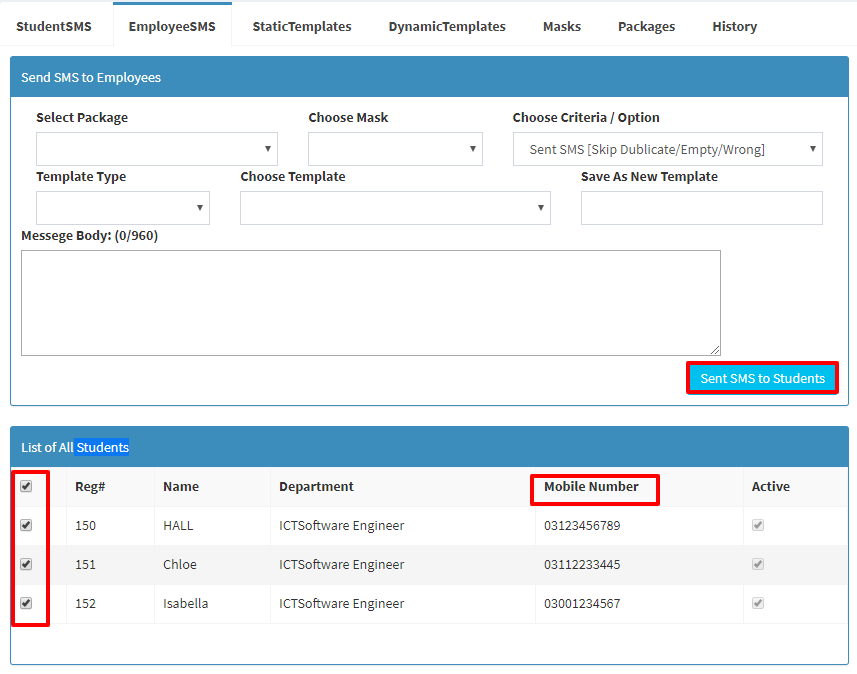Click the Mobile Number column header

(591, 487)
